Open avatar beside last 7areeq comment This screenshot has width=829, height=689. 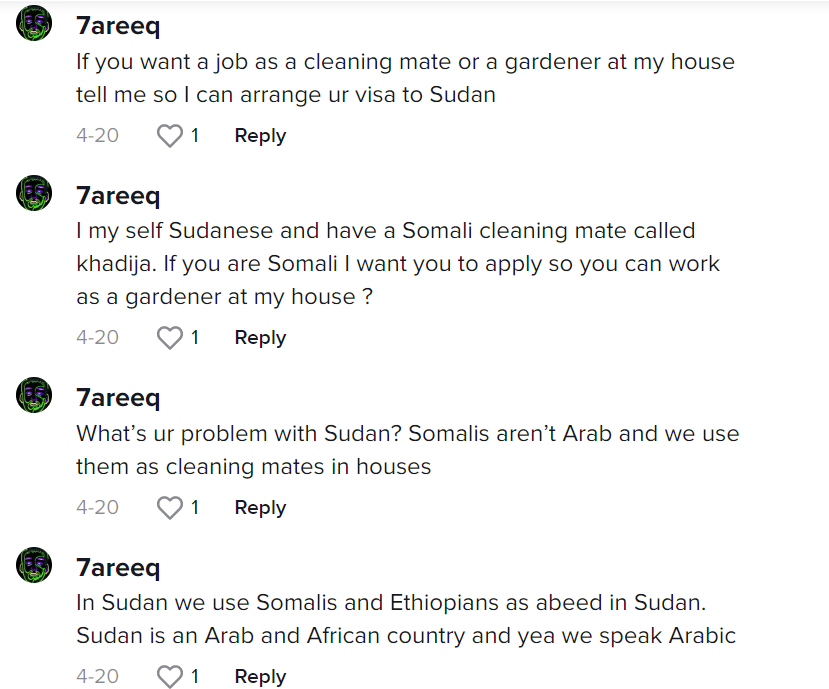[34, 565]
